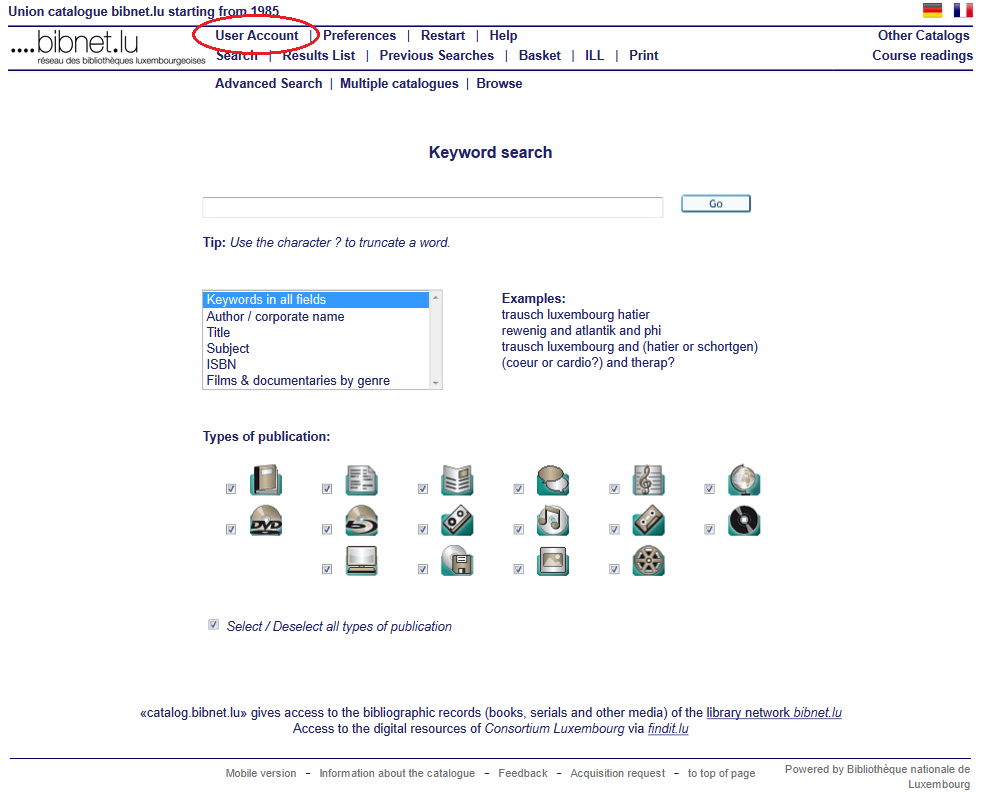Click the Blu-ray disc type icon
This screenshot has width=981, height=792.
[x=362, y=520]
